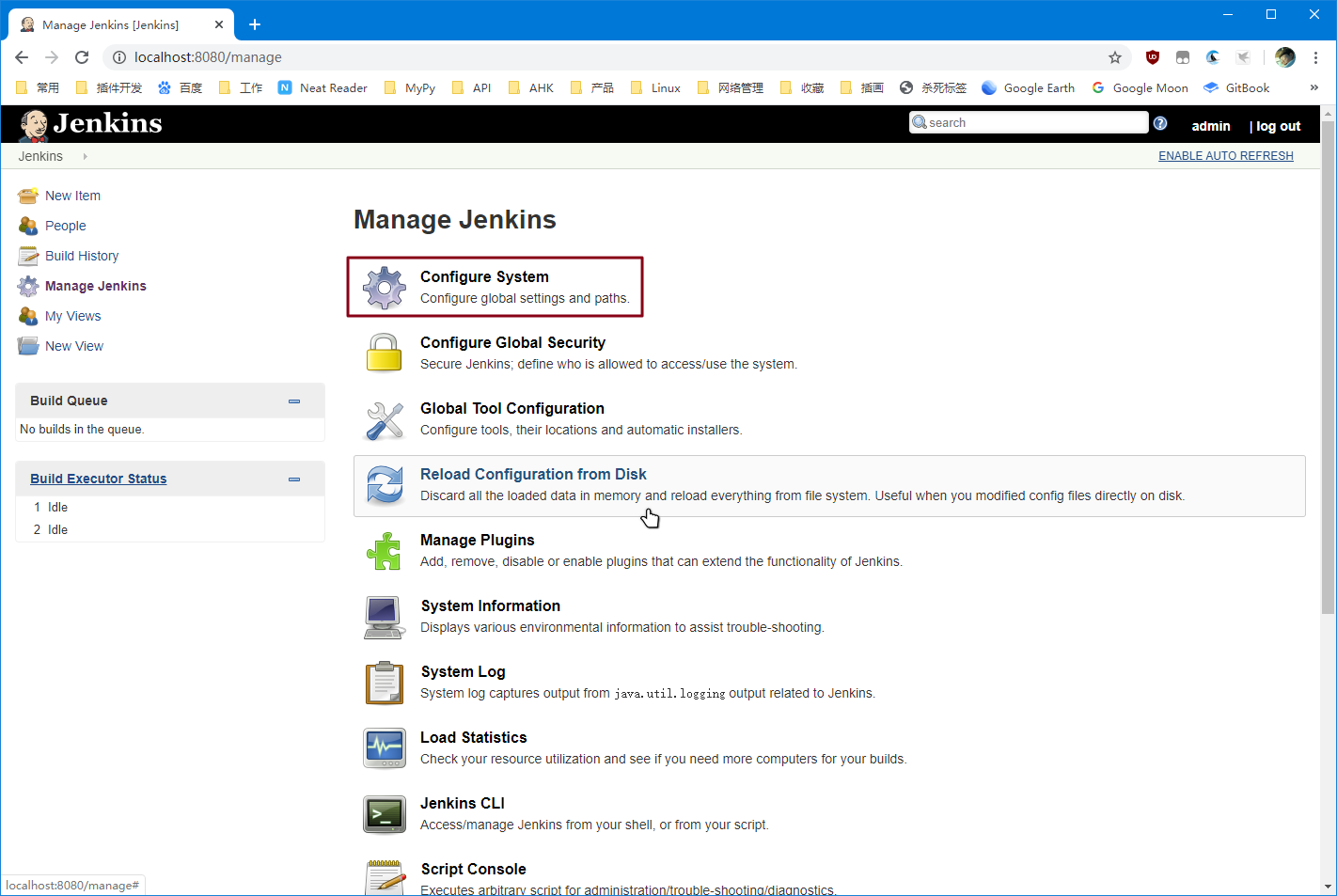Click the My Views sidebar icon
Viewport: 1337px width, 896px height.
[x=28, y=316]
